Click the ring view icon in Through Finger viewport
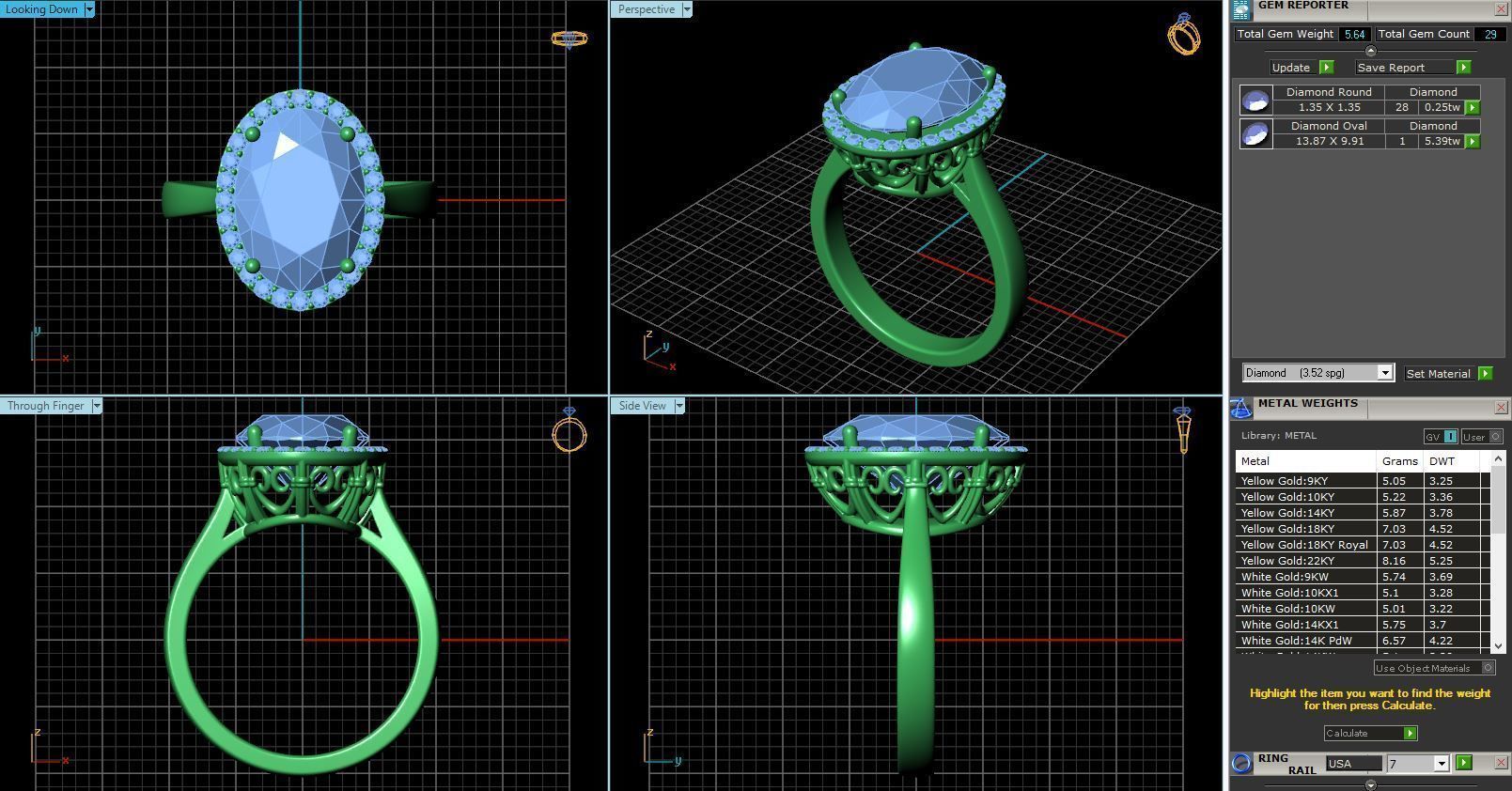This screenshot has height=791, width=1512. coord(569,430)
